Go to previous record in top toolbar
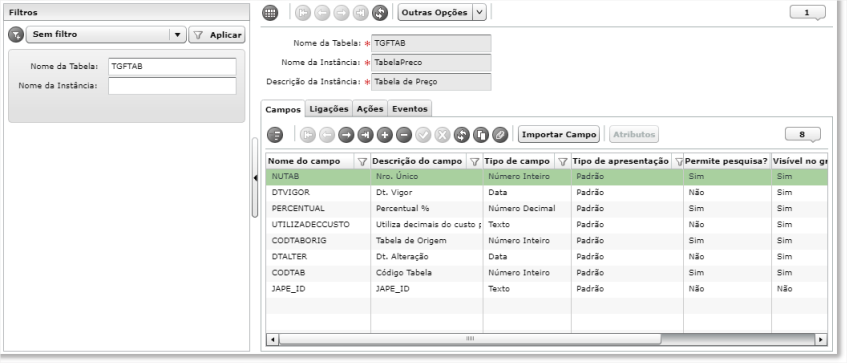 point(322,13)
